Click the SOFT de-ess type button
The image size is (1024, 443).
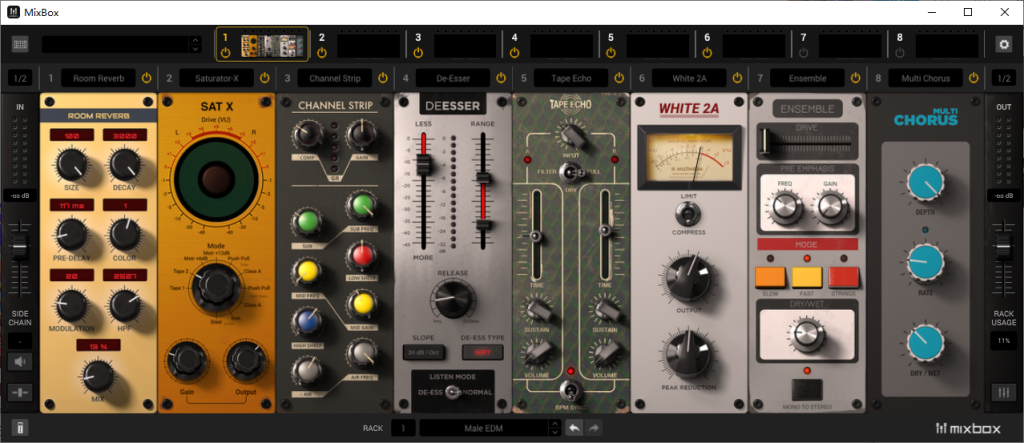[483, 352]
